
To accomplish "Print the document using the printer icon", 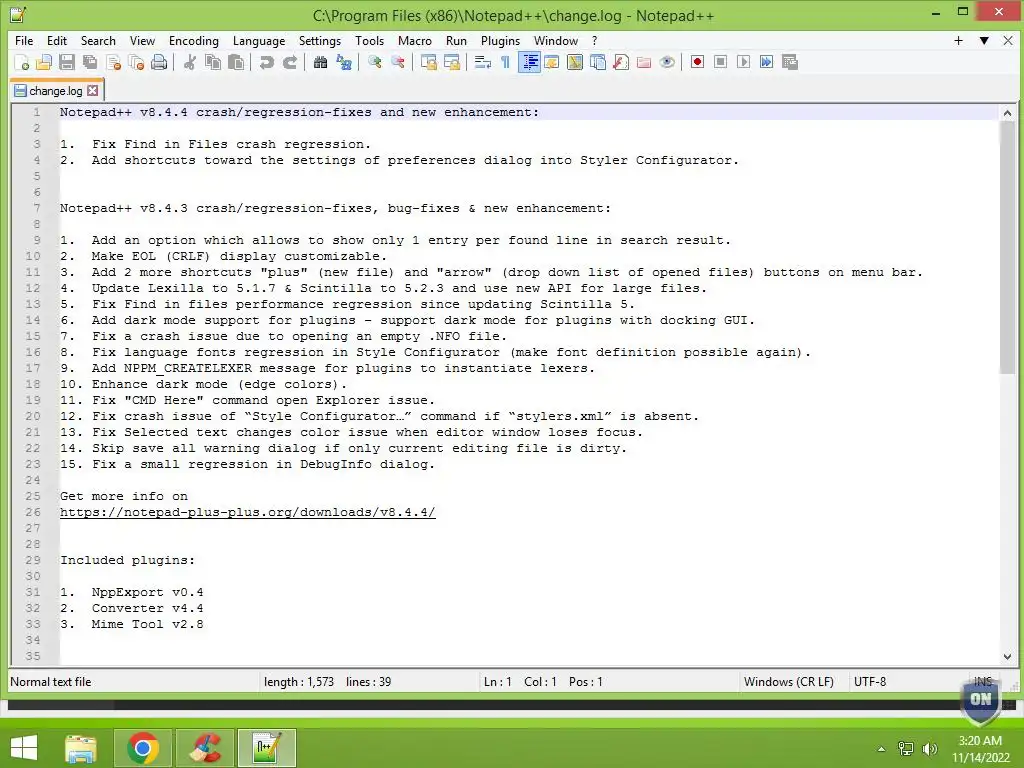I will click(159, 62).
